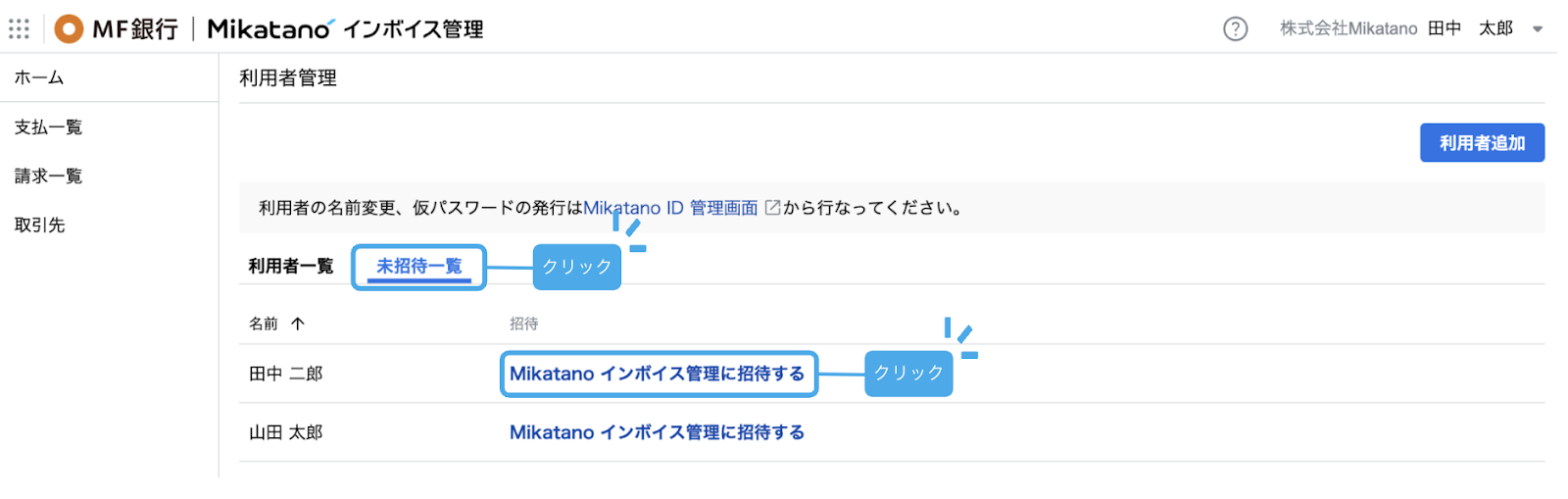The height and width of the screenshot is (499, 1568).
Task: Click the 名前 column header
Action: [264, 324]
